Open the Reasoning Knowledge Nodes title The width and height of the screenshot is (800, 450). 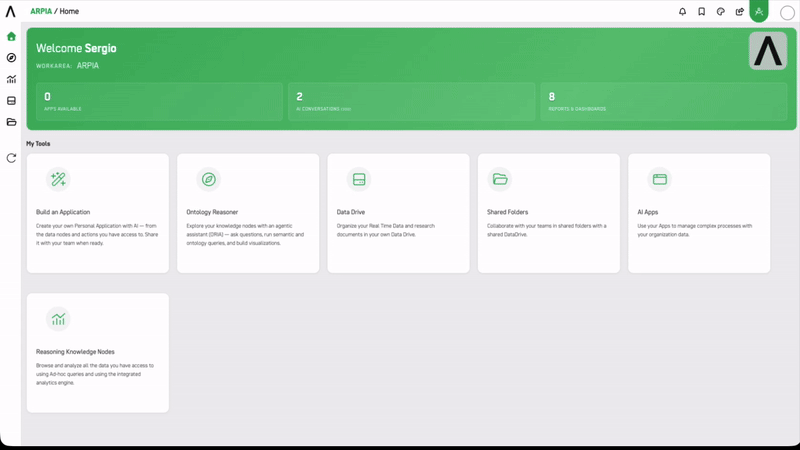coord(75,352)
